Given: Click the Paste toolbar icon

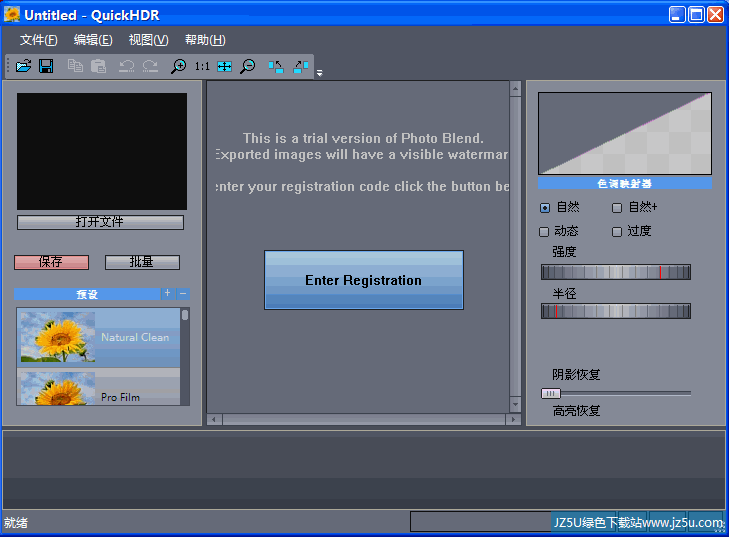Looking at the screenshot, I should tap(98, 66).
